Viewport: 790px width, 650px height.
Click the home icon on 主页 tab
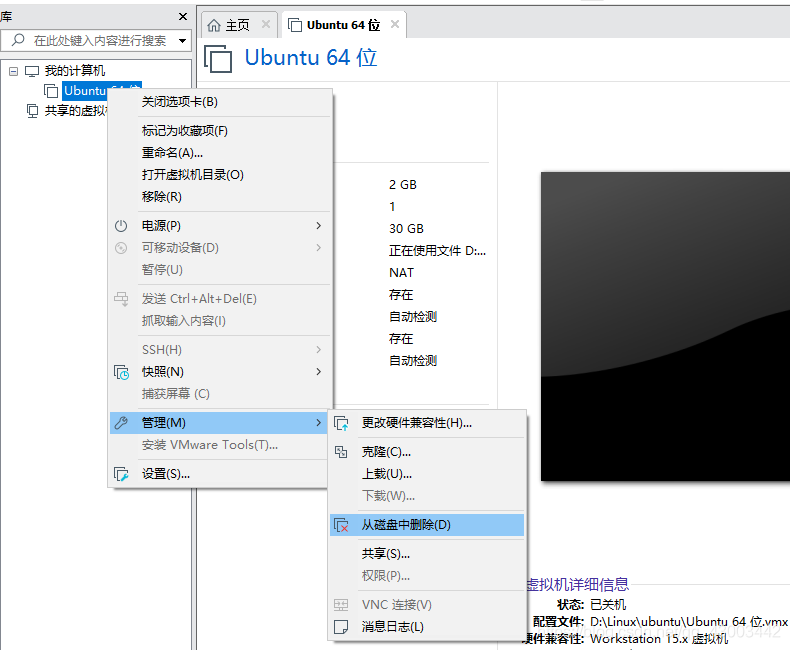[x=214, y=25]
